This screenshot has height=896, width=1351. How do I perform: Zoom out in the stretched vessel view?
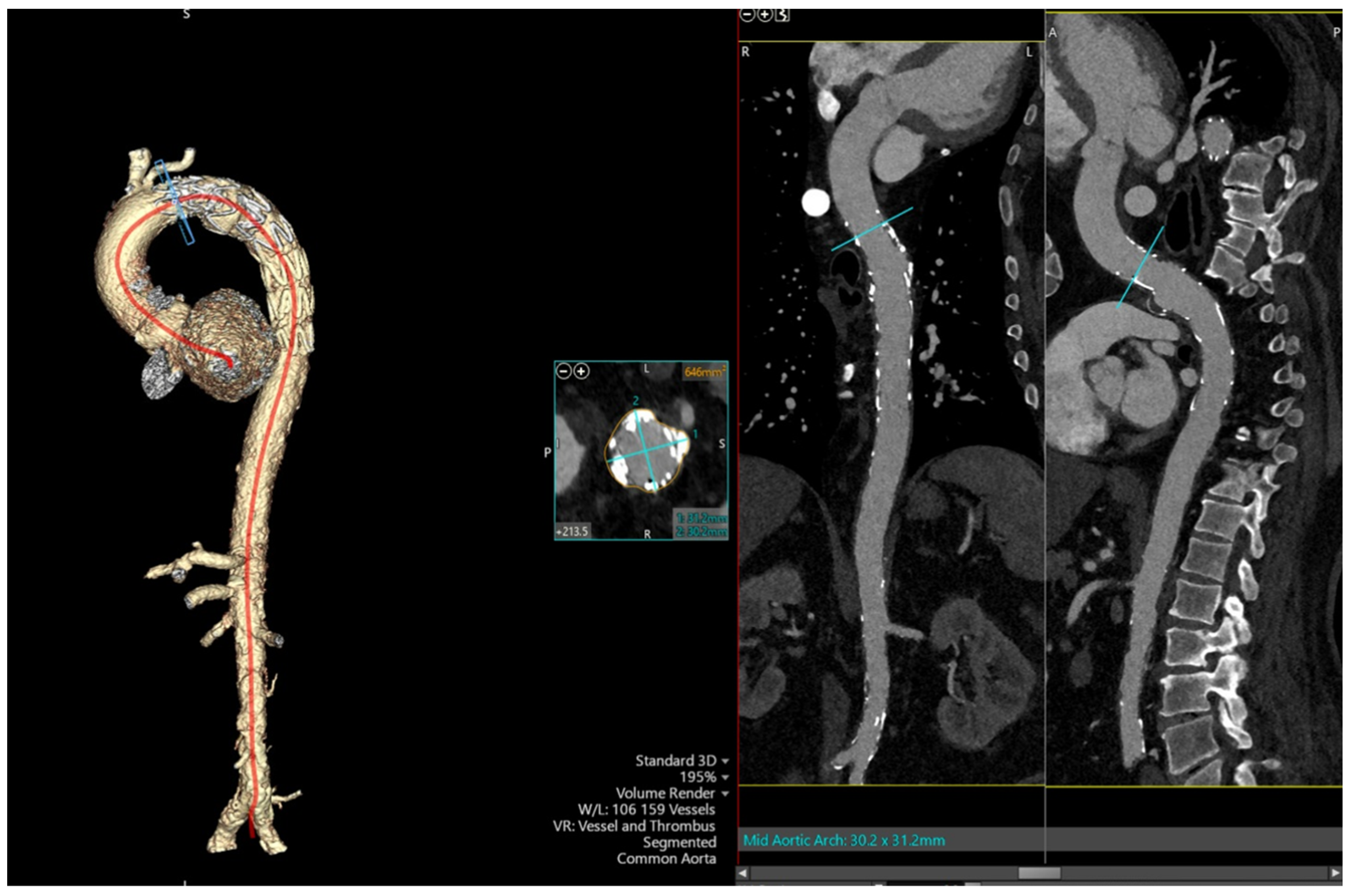click(747, 15)
